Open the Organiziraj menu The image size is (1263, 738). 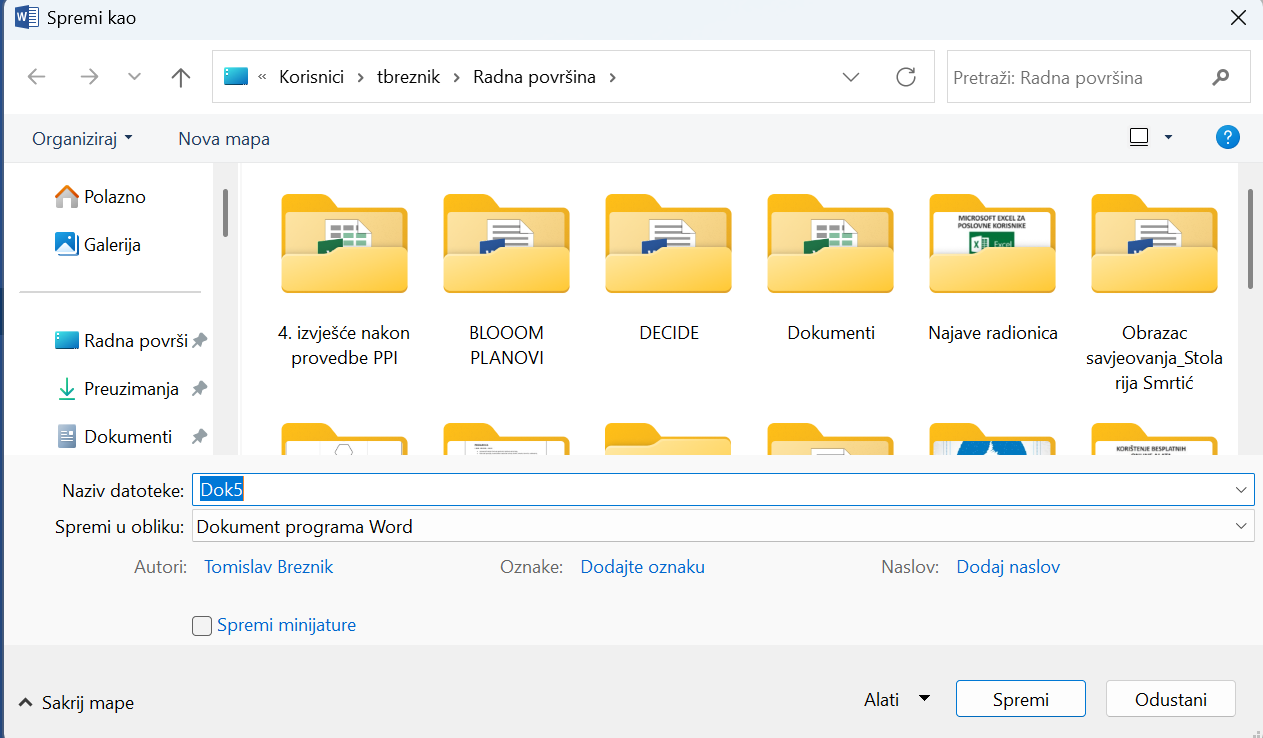(x=82, y=139)
